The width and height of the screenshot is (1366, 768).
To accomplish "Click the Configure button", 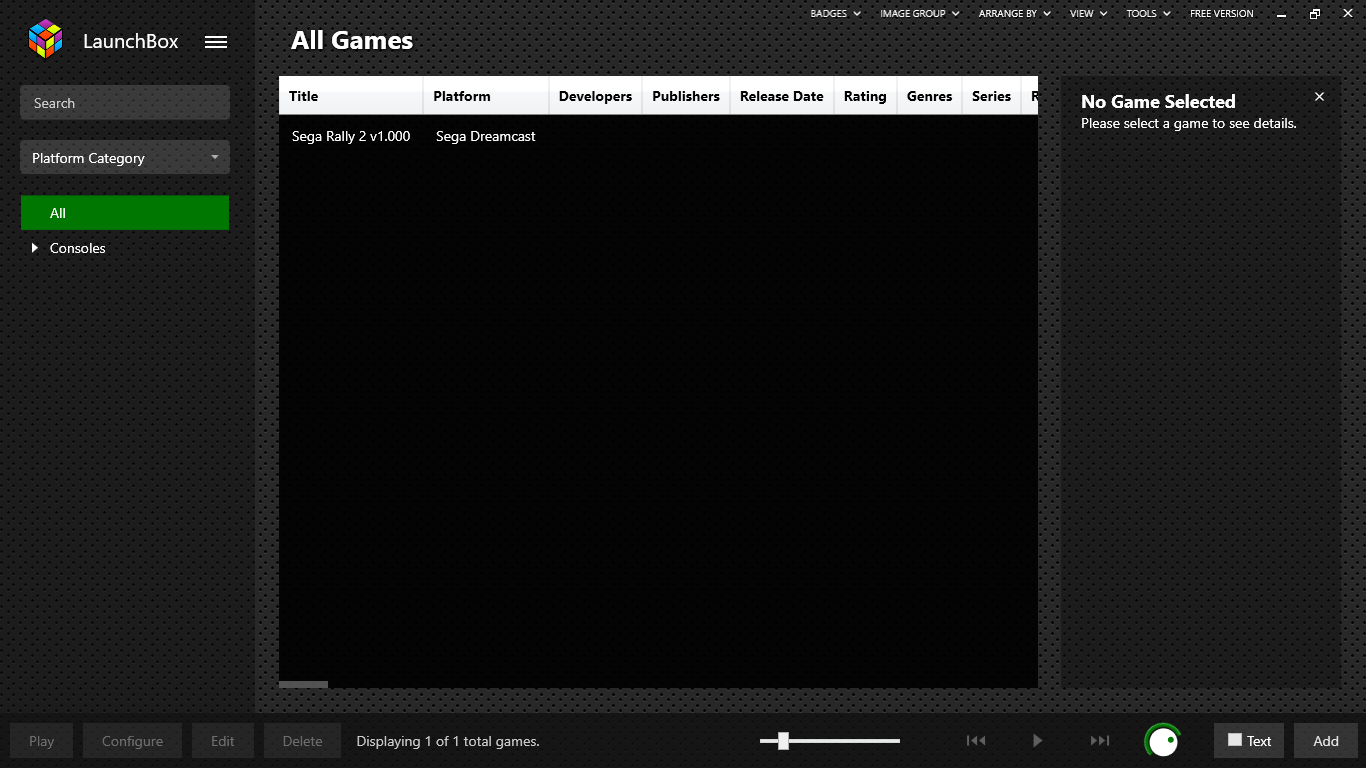I will click(x=132, y=741).
